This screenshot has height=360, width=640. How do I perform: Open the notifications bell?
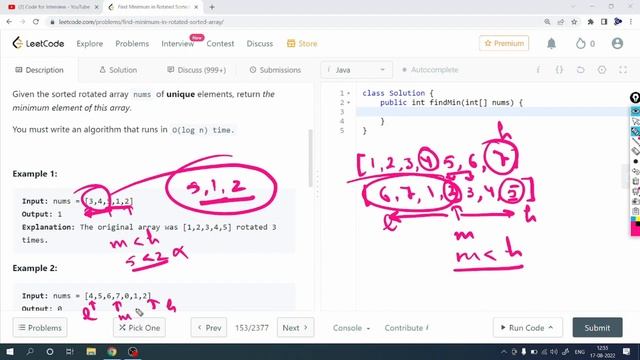click(551, 43)
